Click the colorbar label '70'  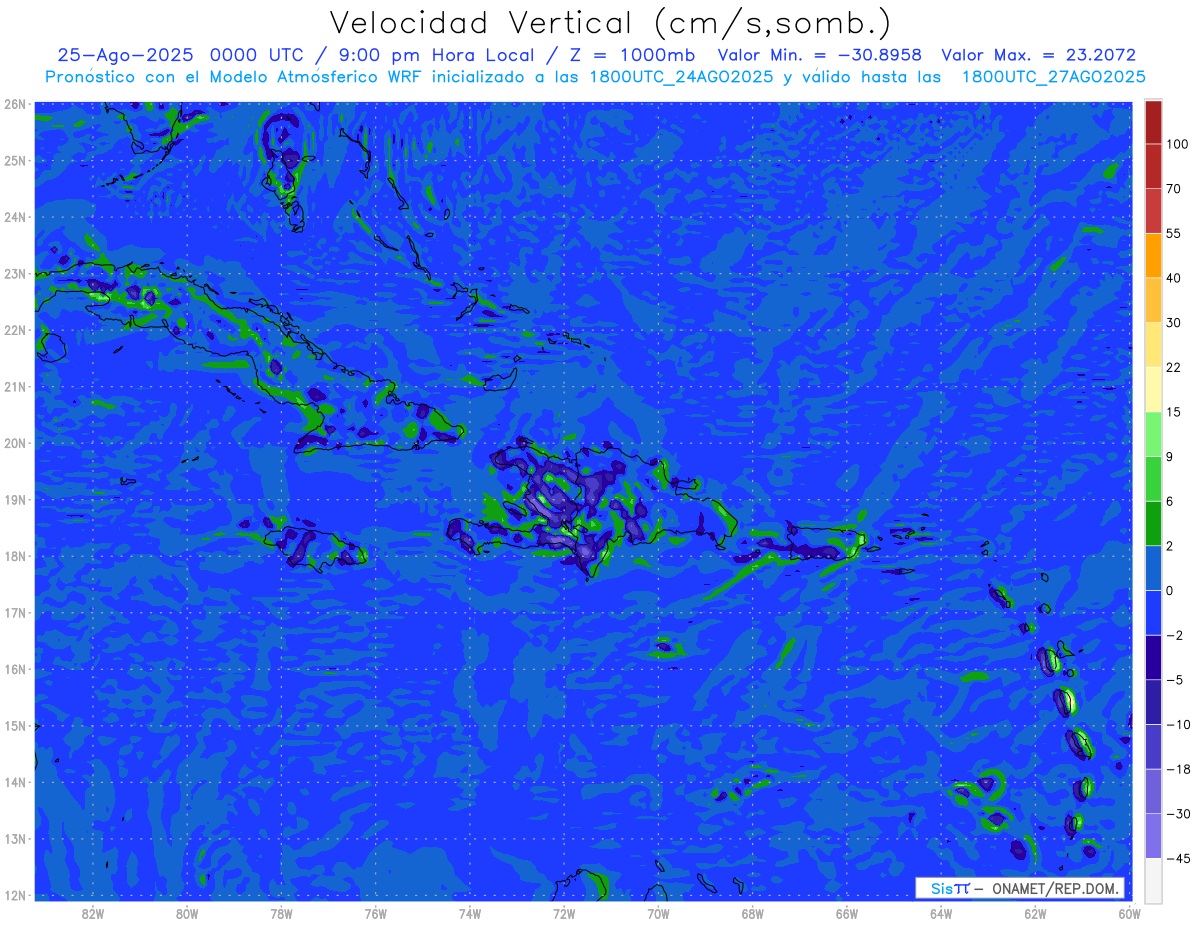[x=1174, y=188]
